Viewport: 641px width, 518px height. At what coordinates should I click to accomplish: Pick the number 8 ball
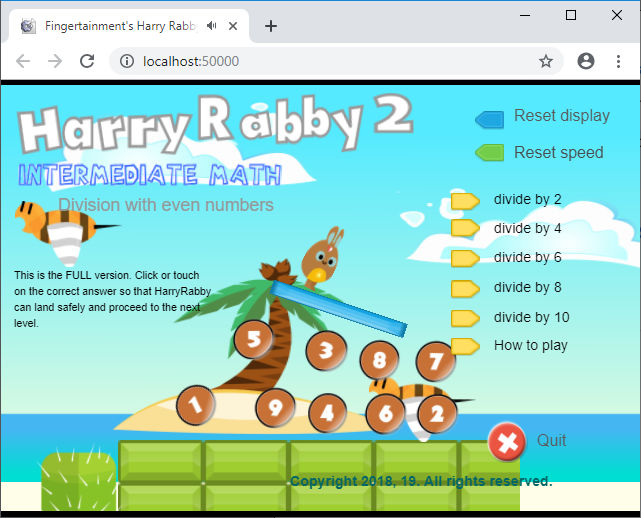[380, 360]
